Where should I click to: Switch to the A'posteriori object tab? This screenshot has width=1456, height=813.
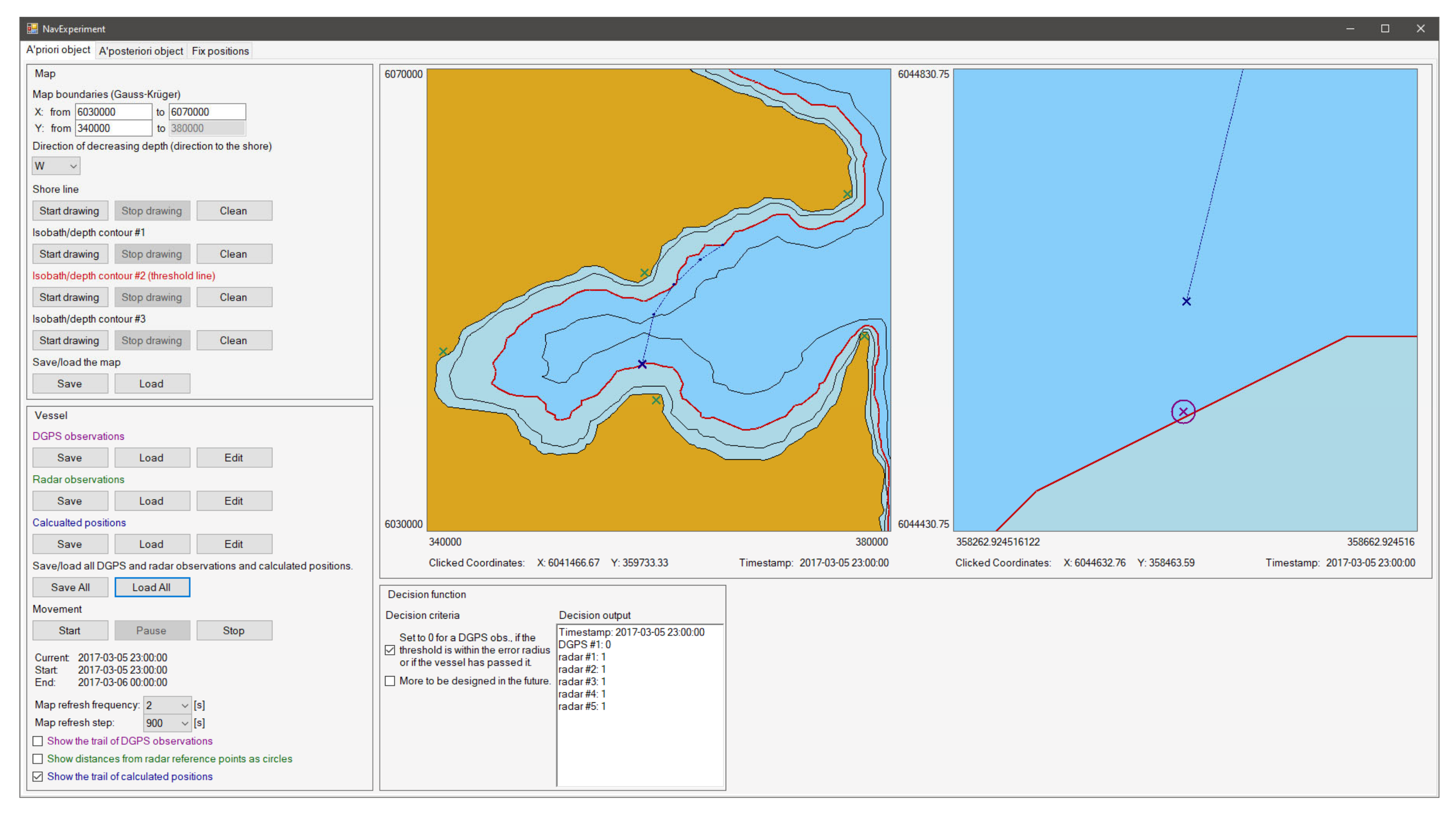click(141, 51)
